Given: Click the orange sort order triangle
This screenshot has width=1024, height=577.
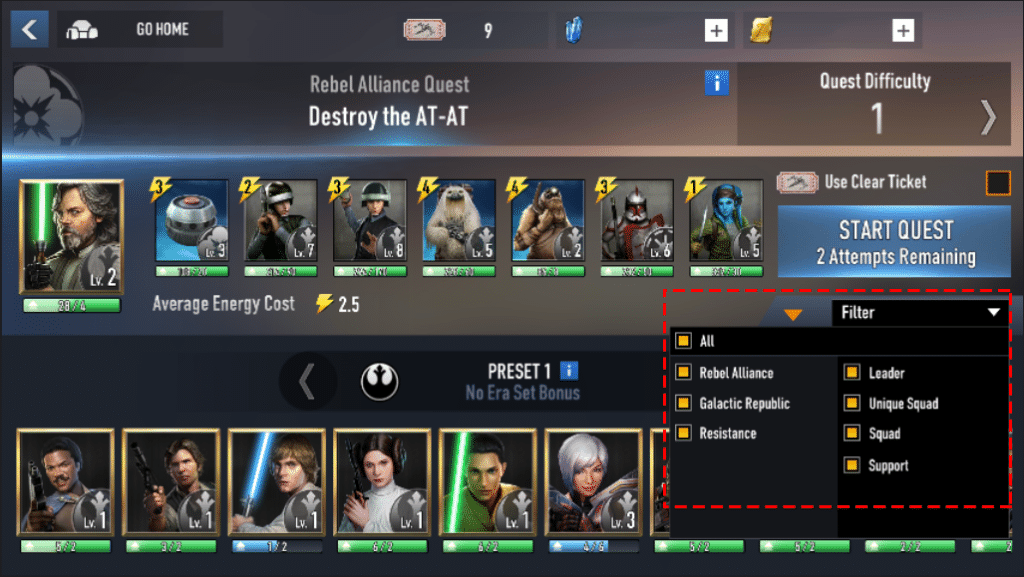Looking at the screenshot, I should (x=793, y=315).
